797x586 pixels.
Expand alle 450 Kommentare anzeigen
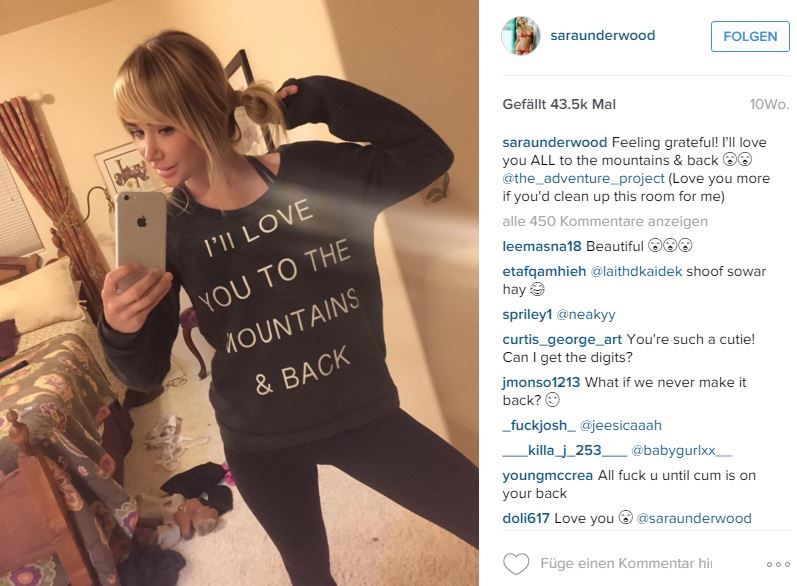[x=605, y=222]
